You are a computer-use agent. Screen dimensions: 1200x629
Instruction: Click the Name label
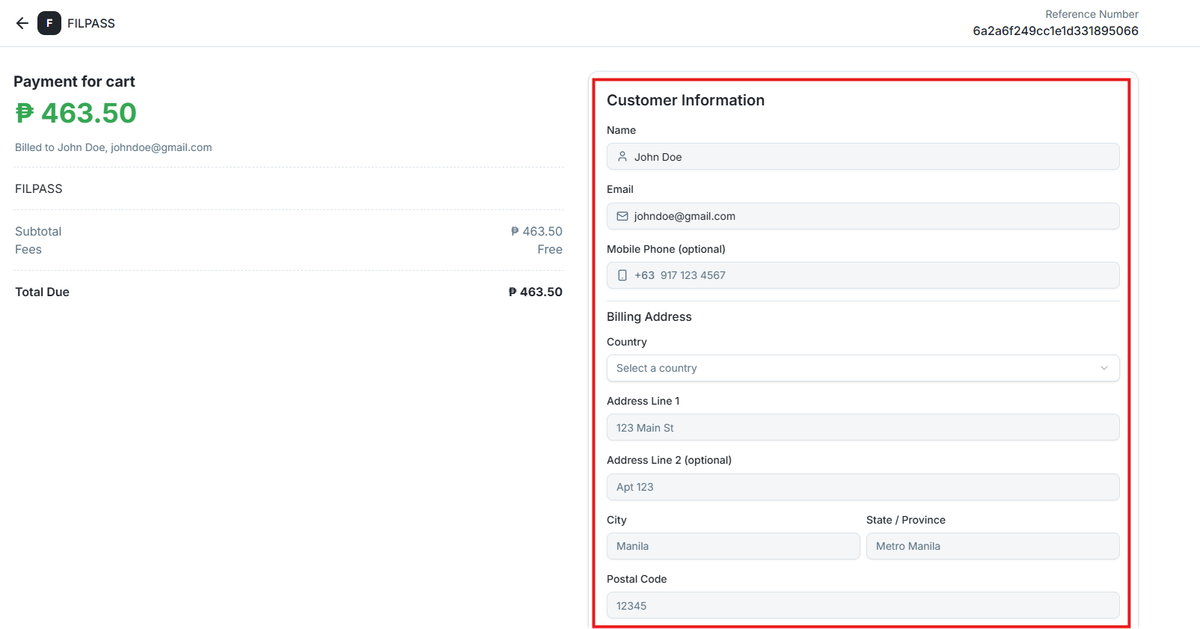pyautogui.click(x=621, y=130)
